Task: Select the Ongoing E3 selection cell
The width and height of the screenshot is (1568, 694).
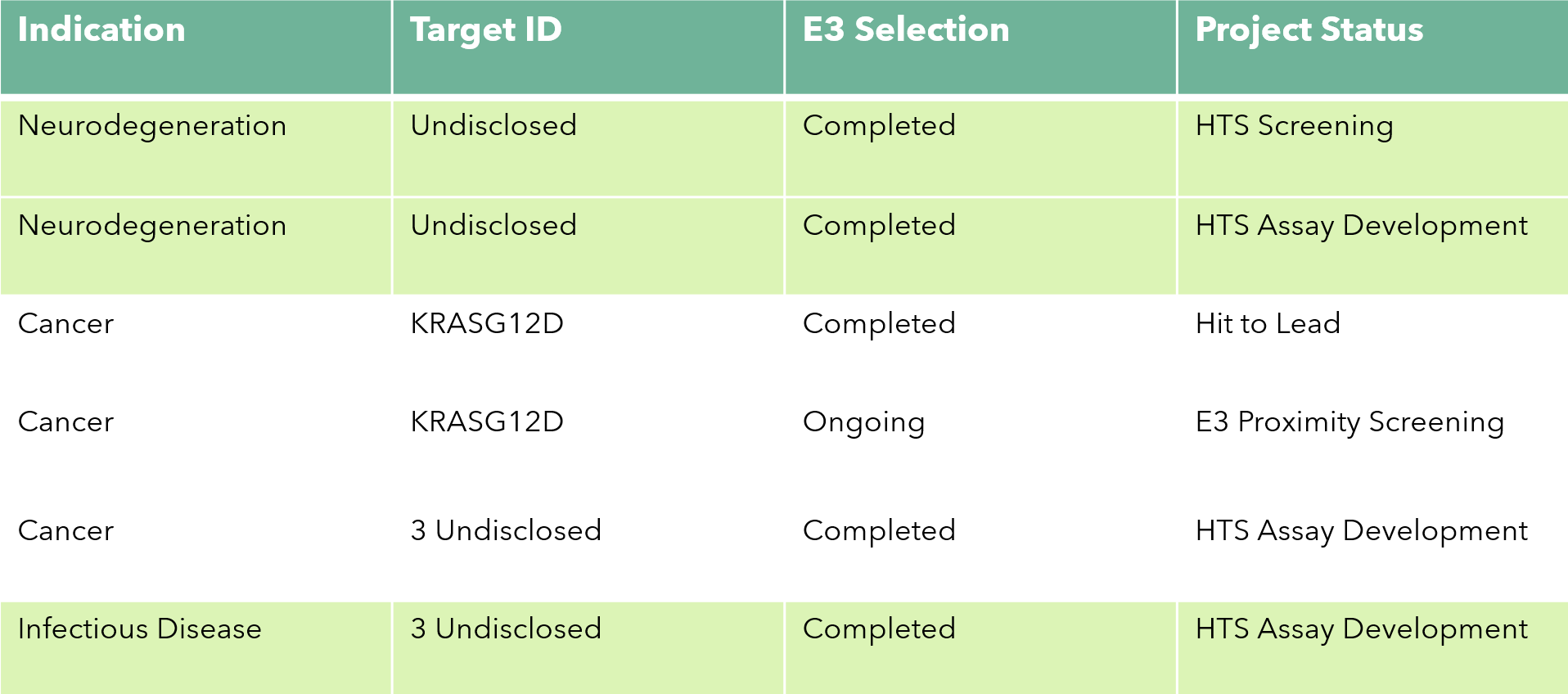Action: pyautogui.click(x=863, y=422)
